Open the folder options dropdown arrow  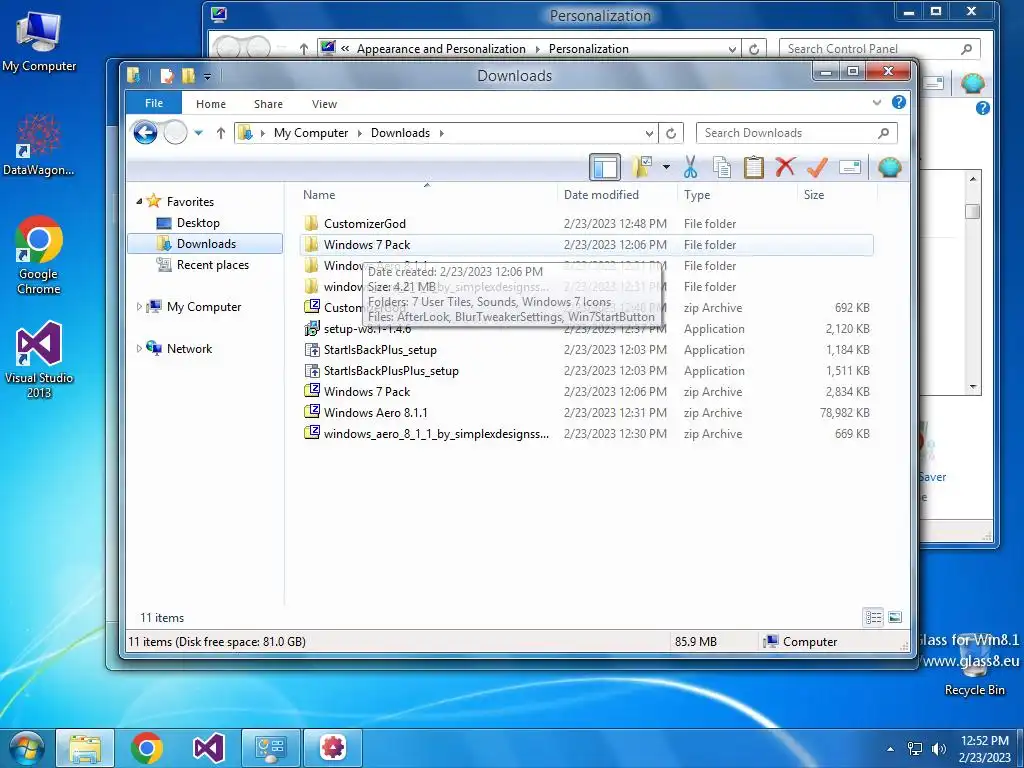[666, 167]
